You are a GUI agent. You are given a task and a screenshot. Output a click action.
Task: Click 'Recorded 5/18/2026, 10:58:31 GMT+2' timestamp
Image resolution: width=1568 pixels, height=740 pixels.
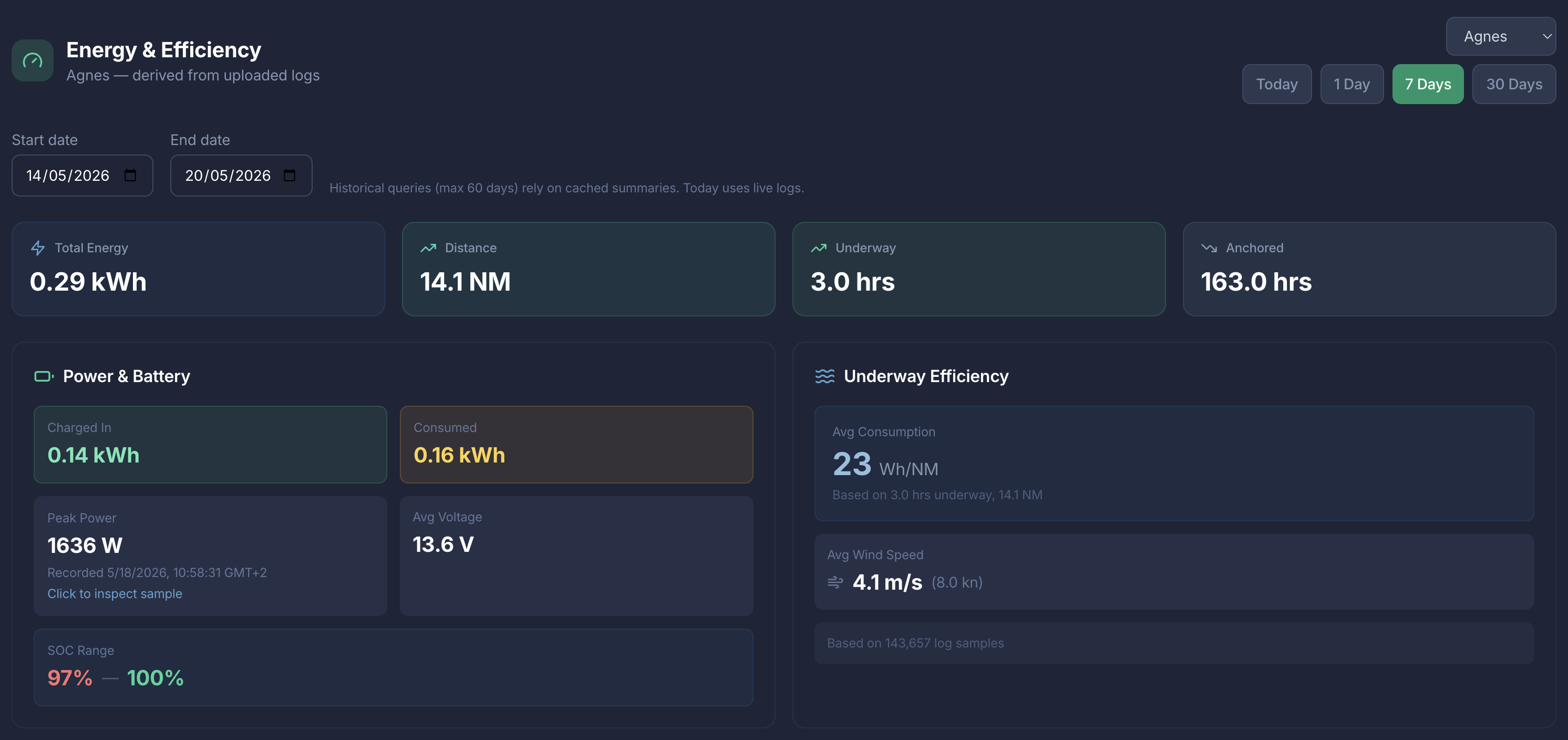[157, 572]
